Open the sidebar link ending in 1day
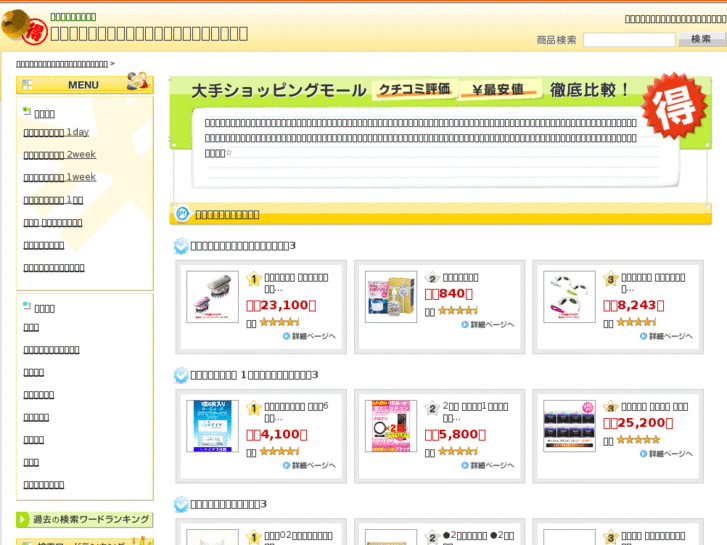Viewport: 727px width, 545px height. 56,132
